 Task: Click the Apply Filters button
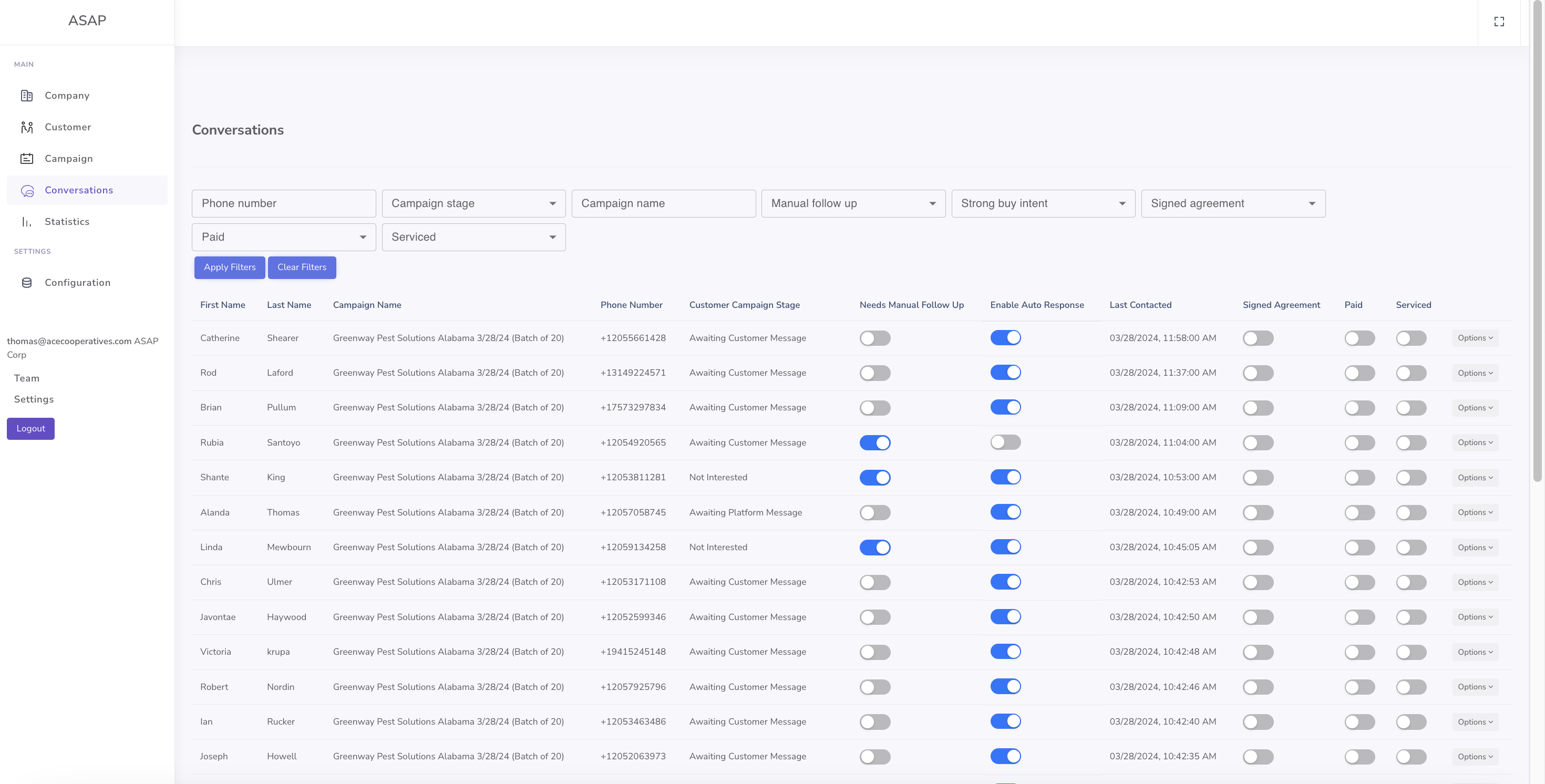(230, 267)
